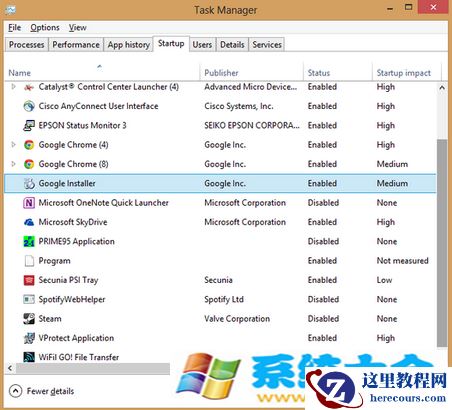Switch to the Performance tab
452x410 pixels.
tap(76, 45)
